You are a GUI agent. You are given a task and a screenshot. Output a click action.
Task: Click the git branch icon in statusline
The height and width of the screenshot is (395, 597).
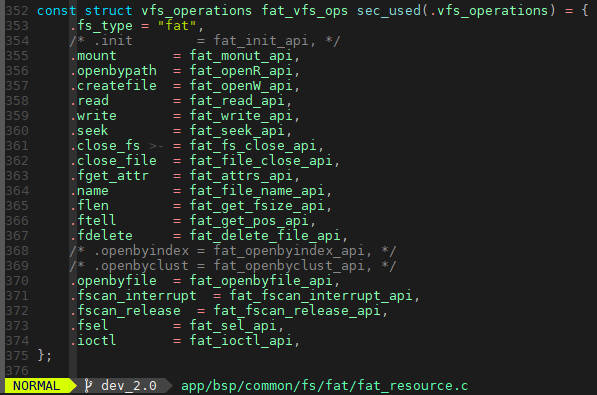(x=88, y=385)
